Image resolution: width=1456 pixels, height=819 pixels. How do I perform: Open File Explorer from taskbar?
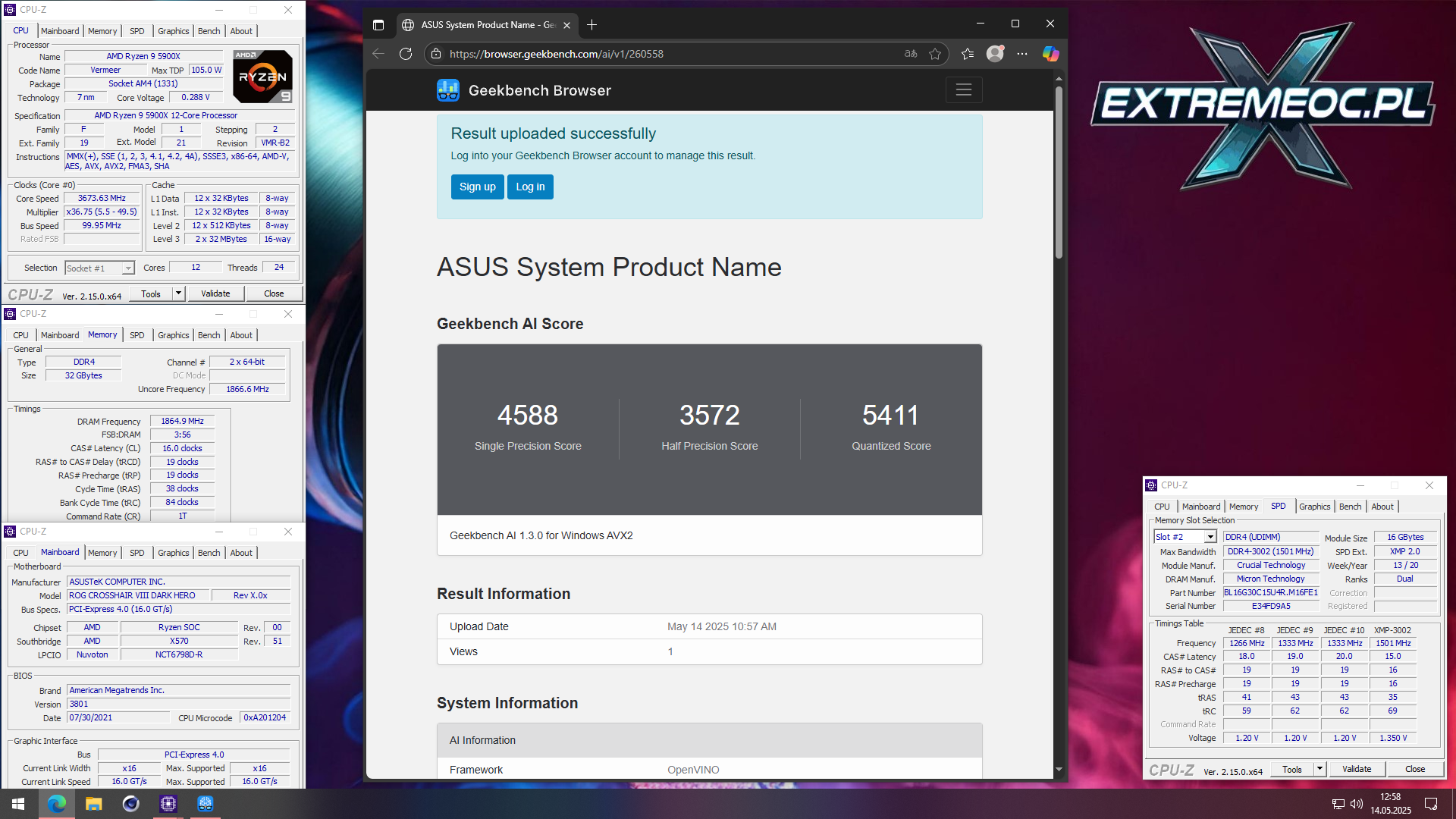coord(93,804)
